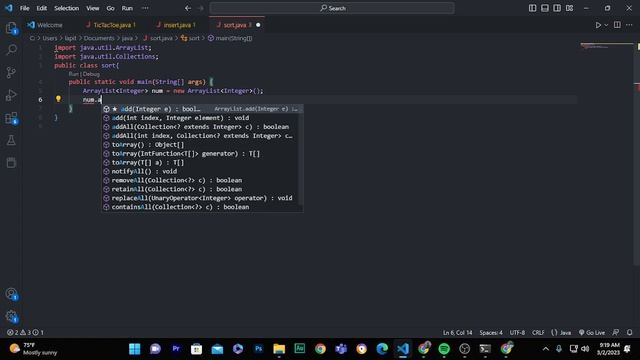Click the sort.java breadcrumb
The width and height of the screenshot is (640, 360).
tap(158, 38)
